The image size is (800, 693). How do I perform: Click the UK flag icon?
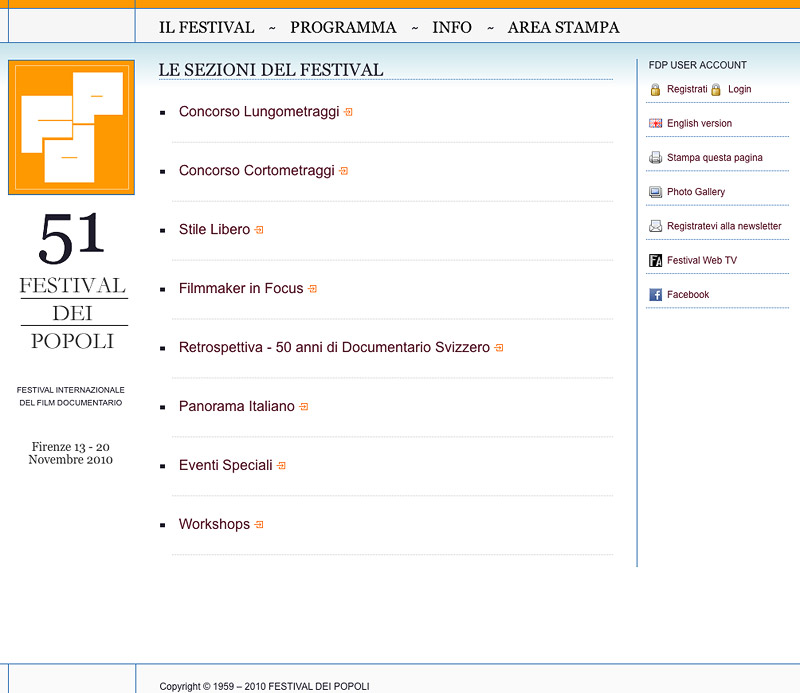[656, 123]
